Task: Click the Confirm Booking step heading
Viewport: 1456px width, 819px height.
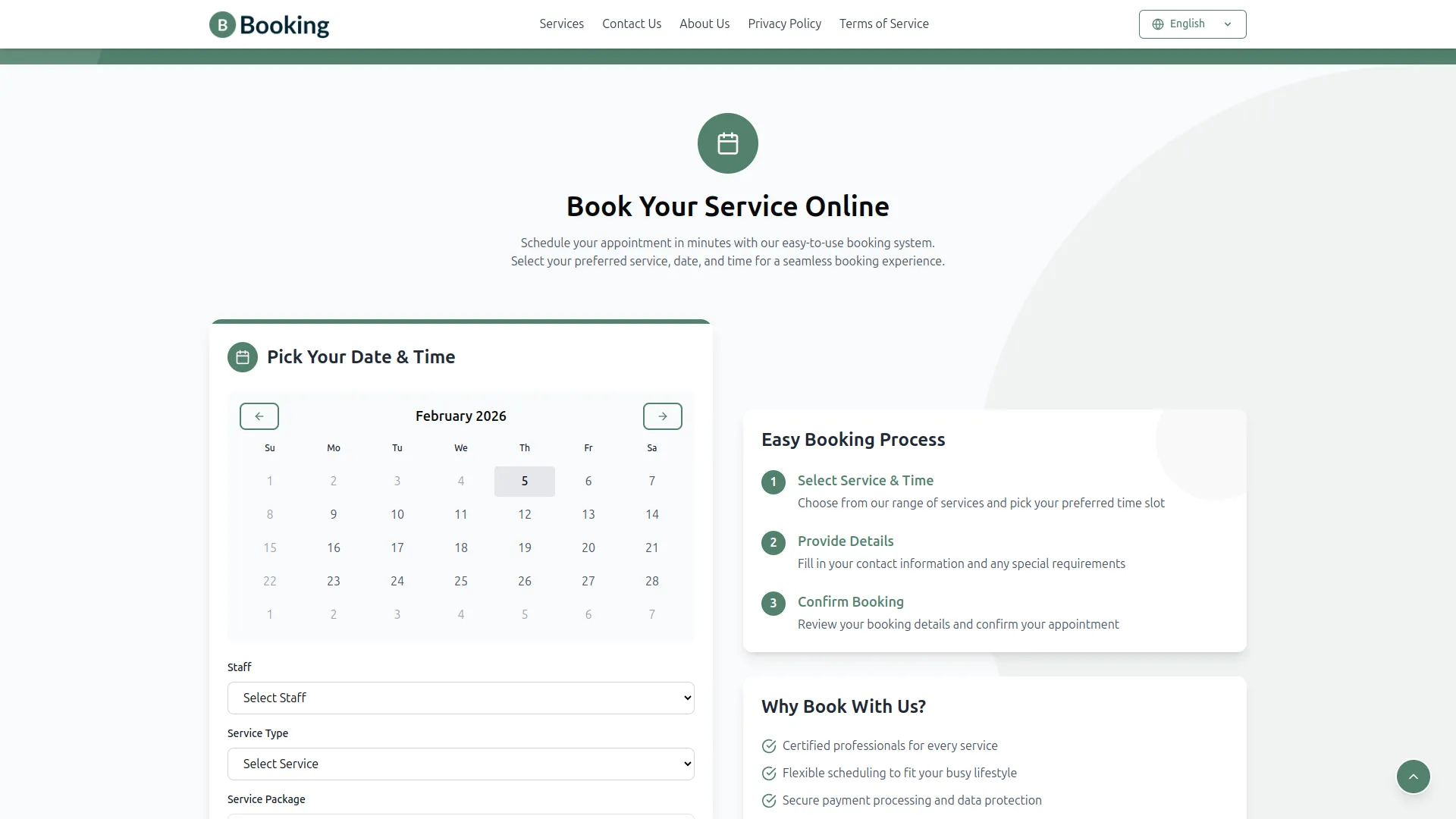Action: coord(851,601)
